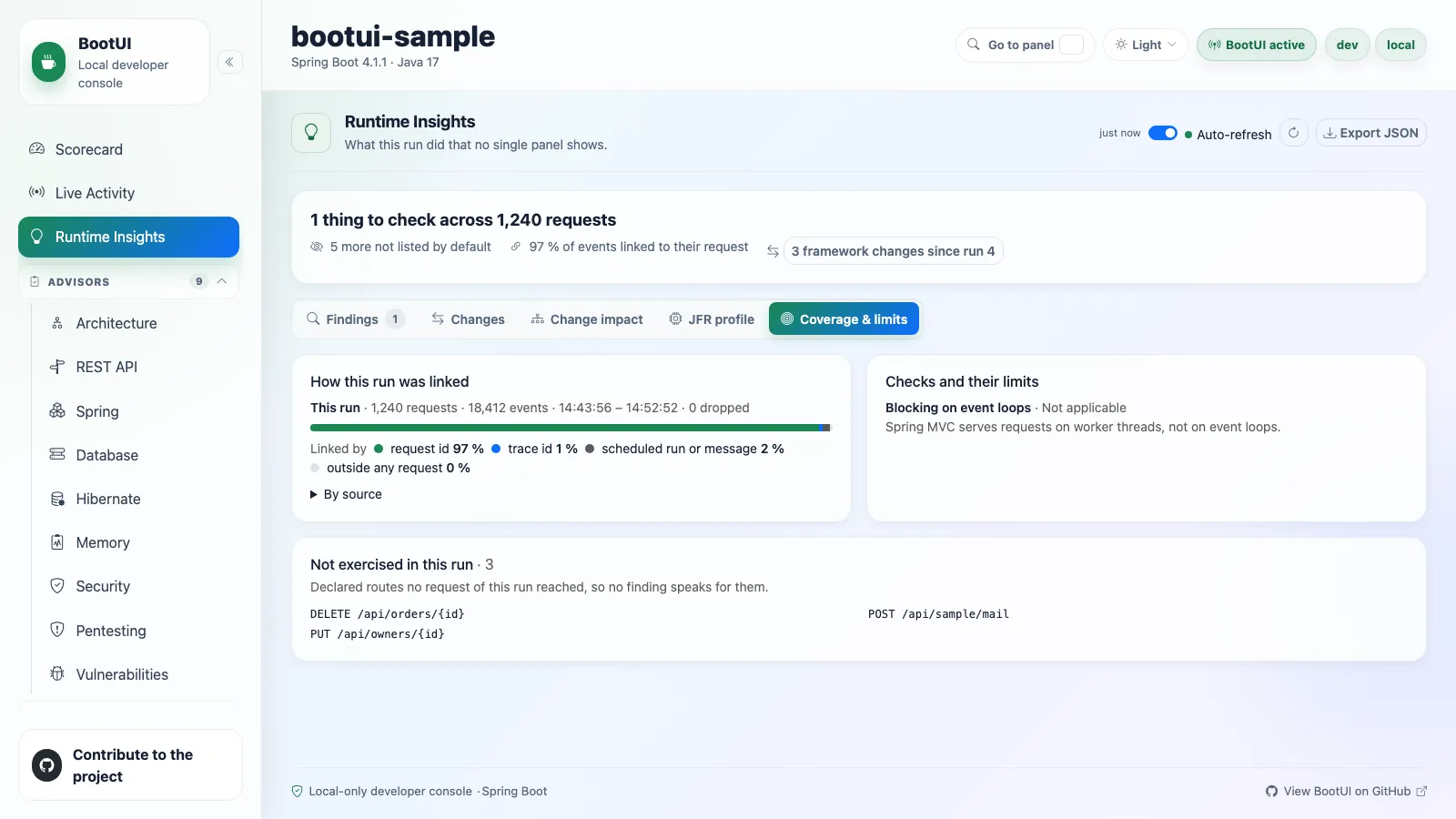
Task: Click the refresh icon button
Action: coord(1293,133)
